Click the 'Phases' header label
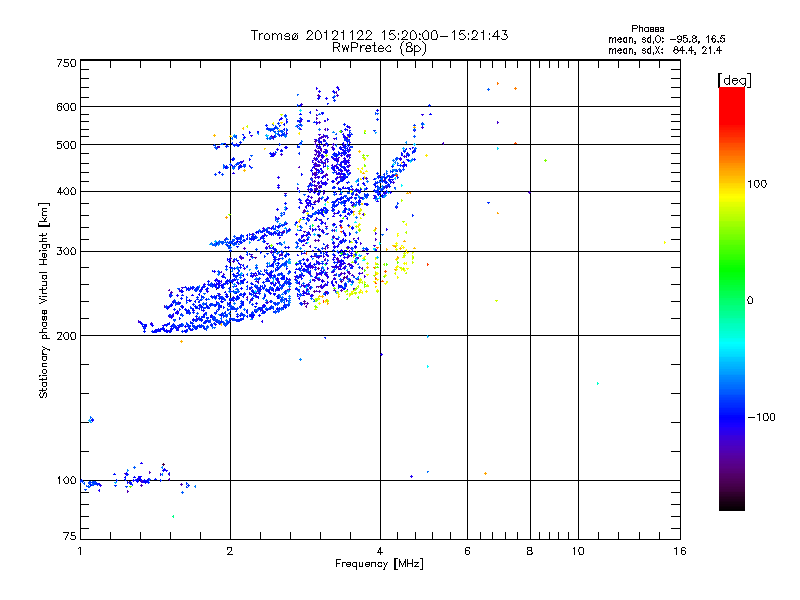800x600 pixels. (x=647, y=29)
